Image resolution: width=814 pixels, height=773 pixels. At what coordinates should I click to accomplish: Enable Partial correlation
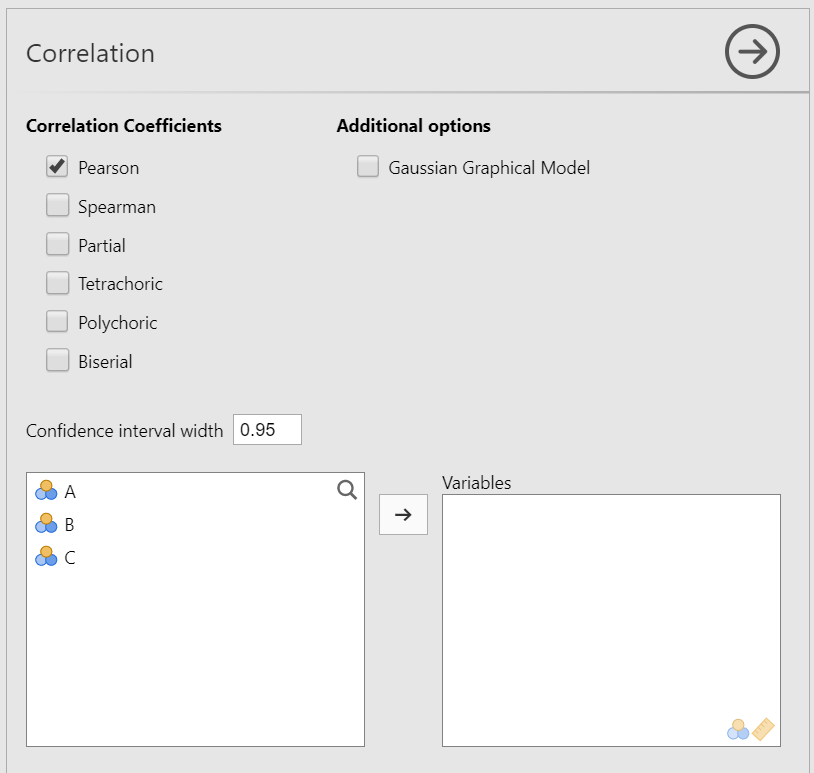57,244
